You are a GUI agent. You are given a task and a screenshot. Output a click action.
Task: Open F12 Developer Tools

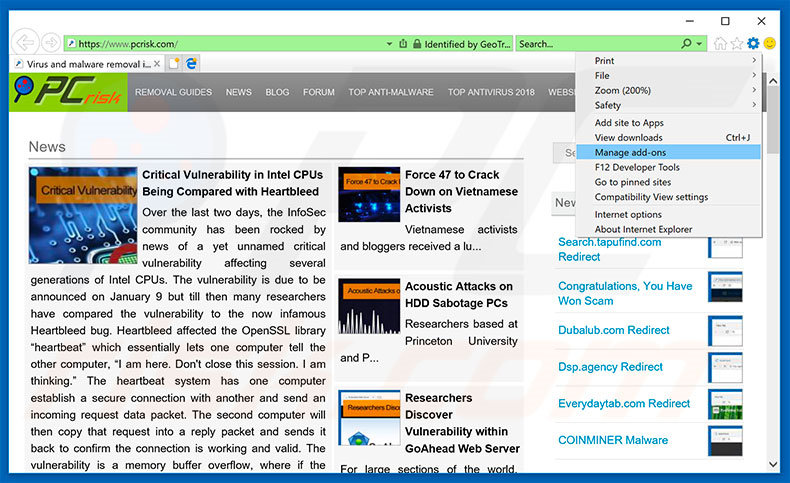click(x=668, y=167)
